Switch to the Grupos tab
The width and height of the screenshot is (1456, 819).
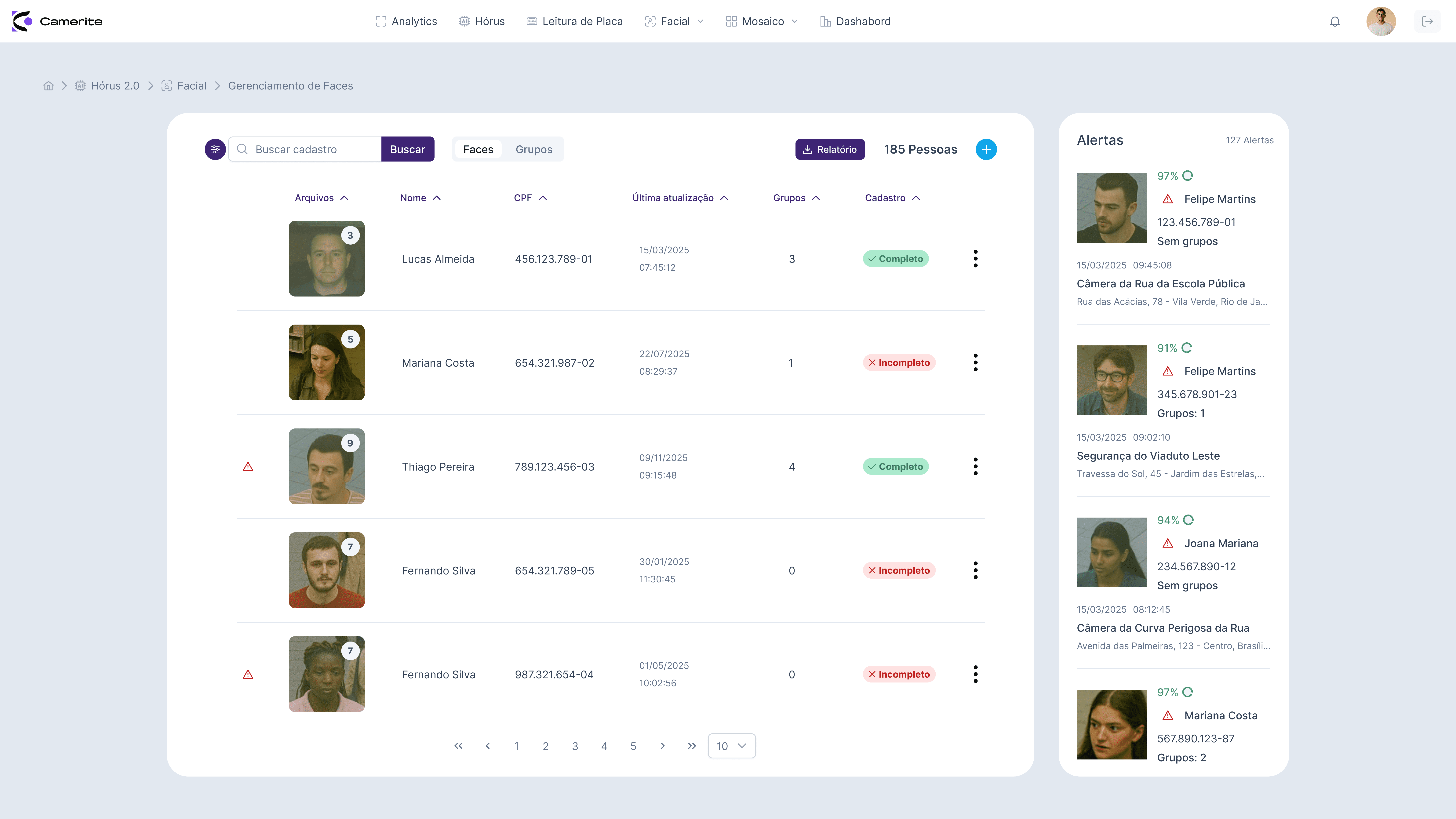534,149
